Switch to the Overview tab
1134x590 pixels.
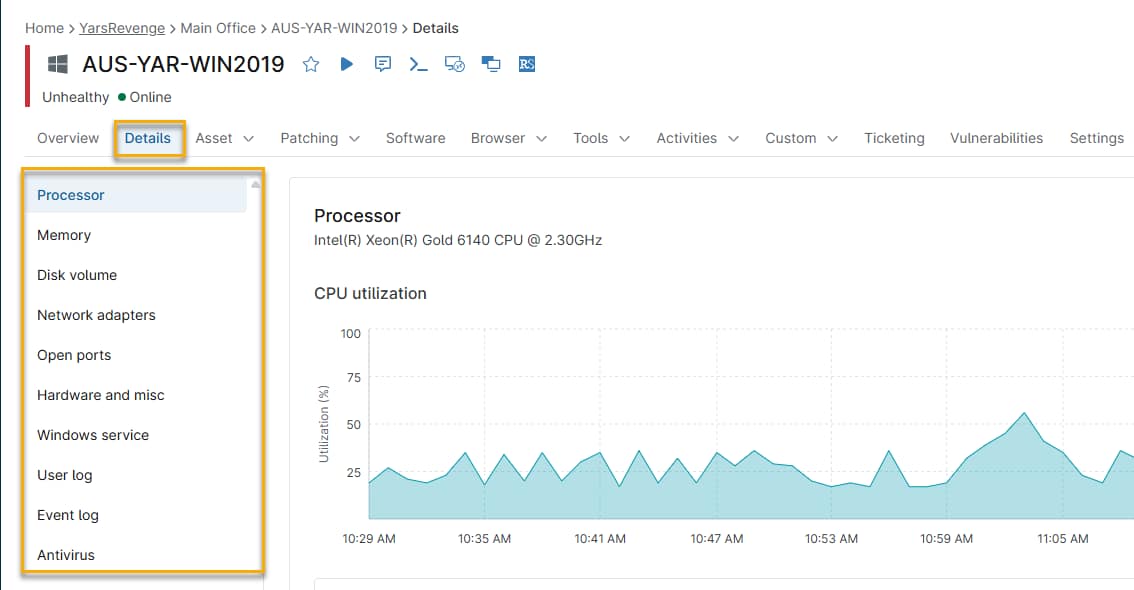coord(68,138)
